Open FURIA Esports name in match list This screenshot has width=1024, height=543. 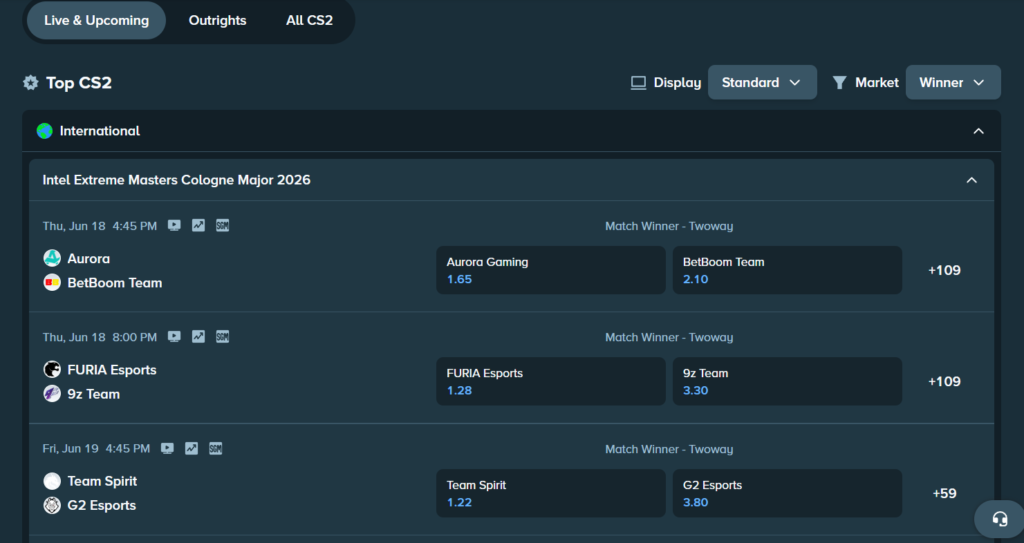[x=112, y=369]
